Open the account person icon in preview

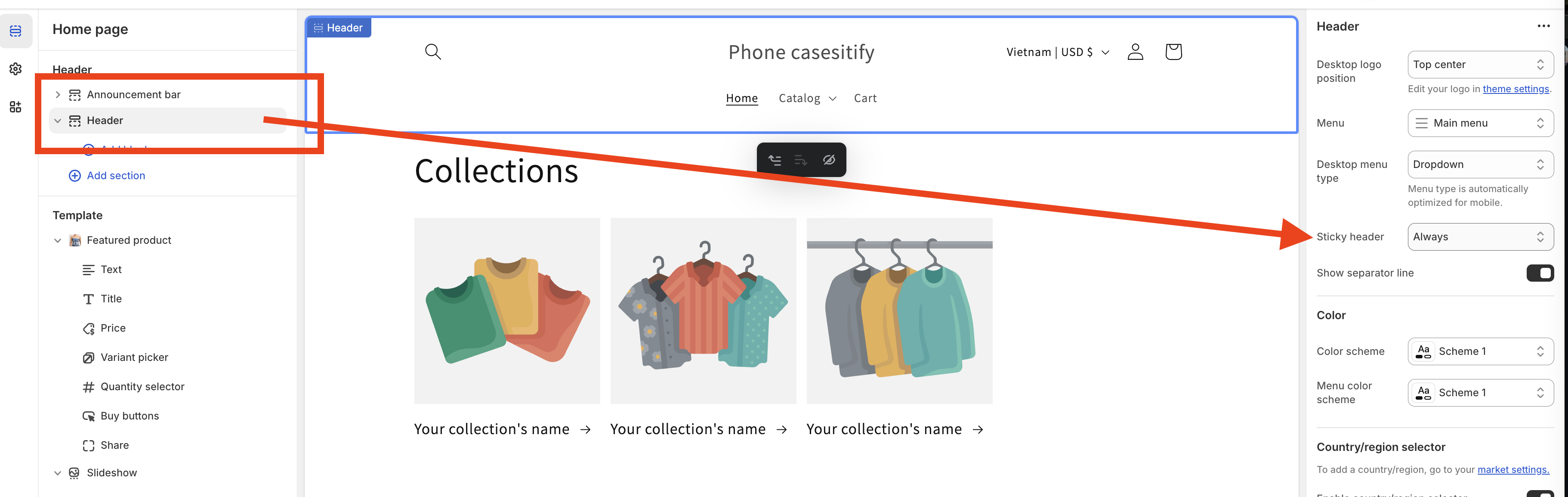pyautogui.click(x=1135, y=52)
